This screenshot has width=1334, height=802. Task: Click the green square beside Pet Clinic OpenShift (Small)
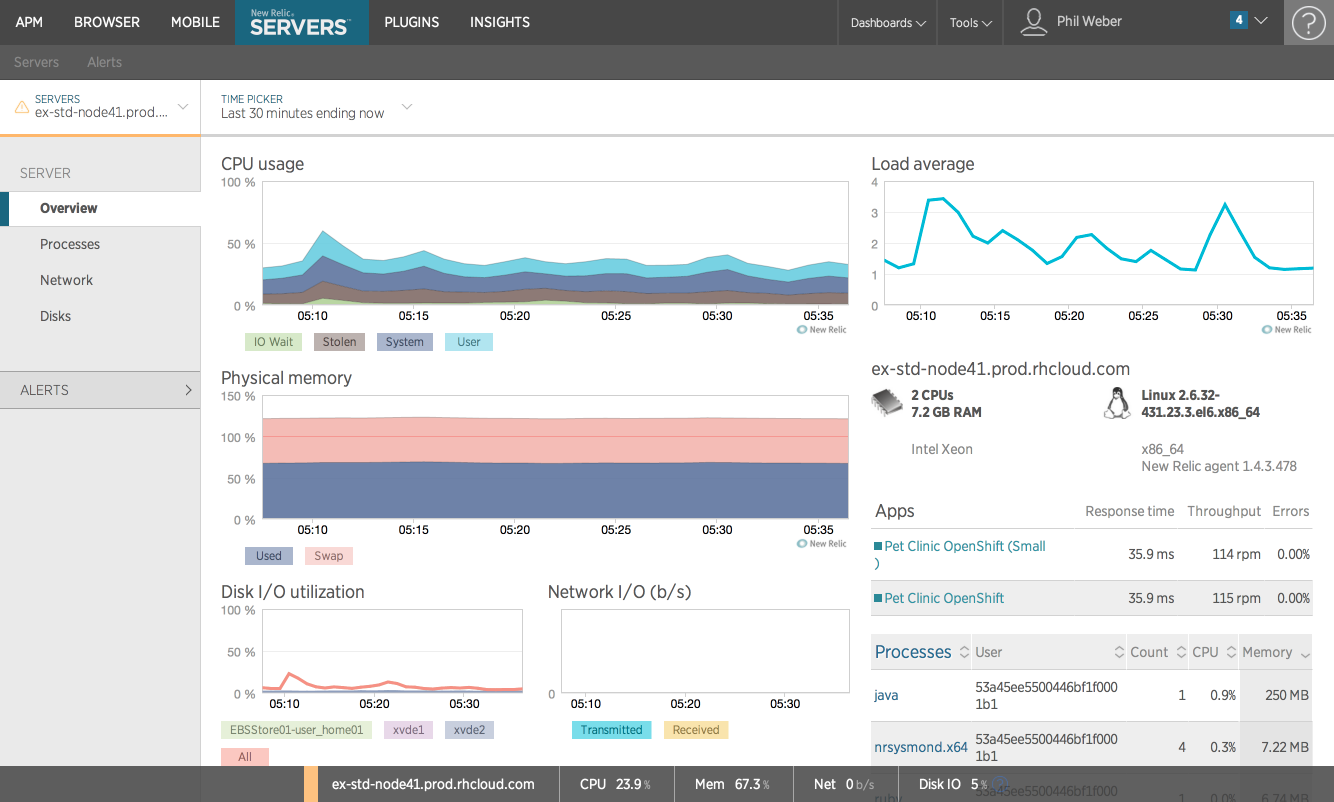(x=878, y=546)
